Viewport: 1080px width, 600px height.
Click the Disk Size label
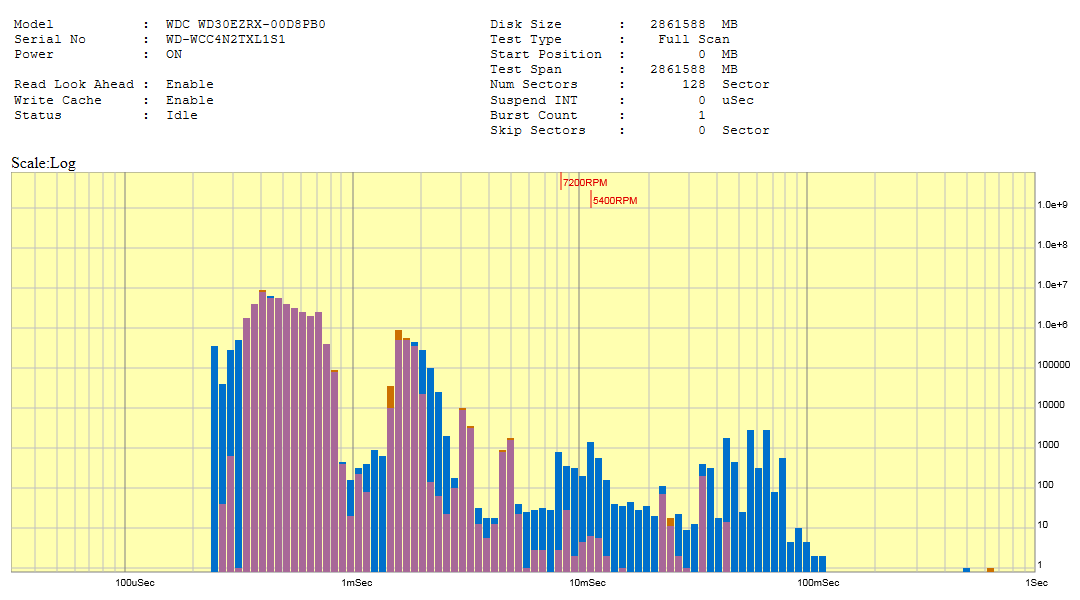[x=525, y=24]
